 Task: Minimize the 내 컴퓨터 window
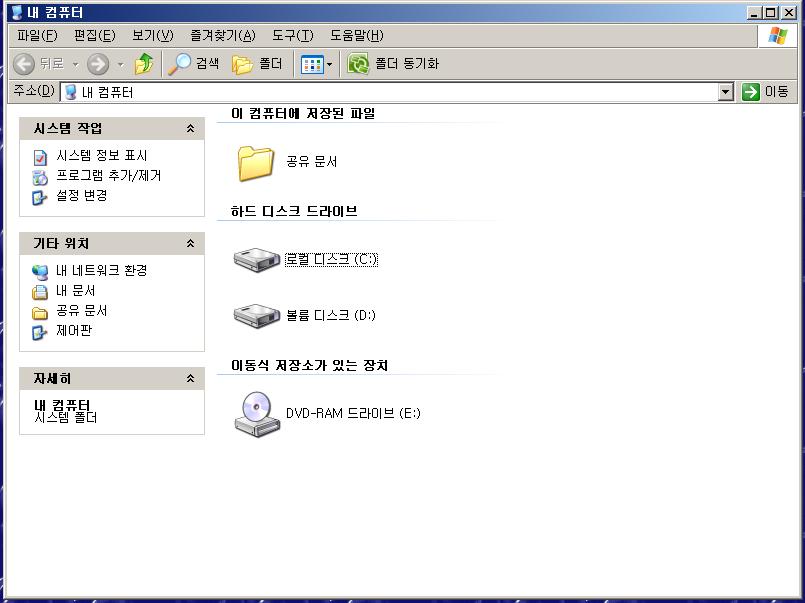coord(754,12)
